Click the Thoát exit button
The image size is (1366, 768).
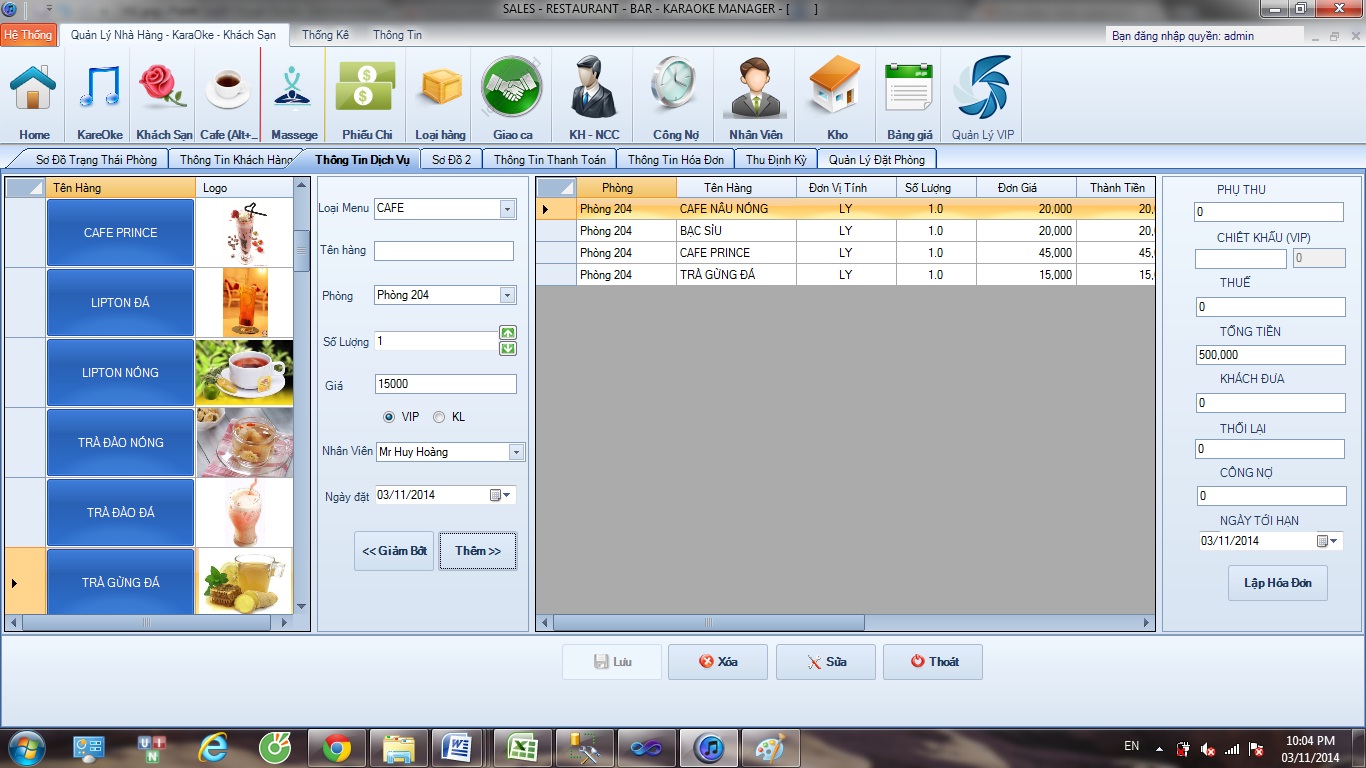933,662
